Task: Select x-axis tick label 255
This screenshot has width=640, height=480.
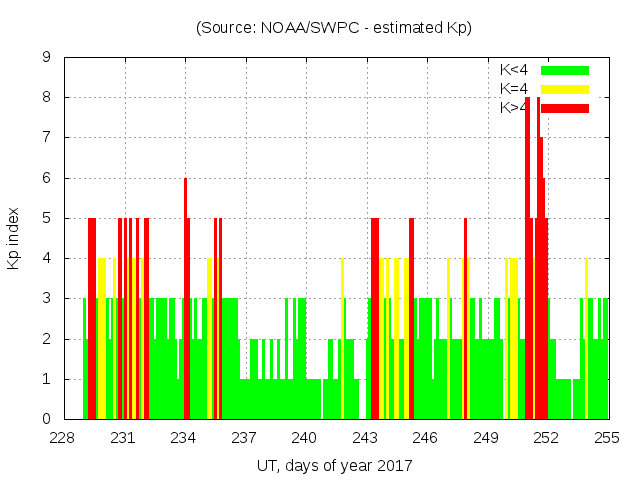Action: click(607, 437)
